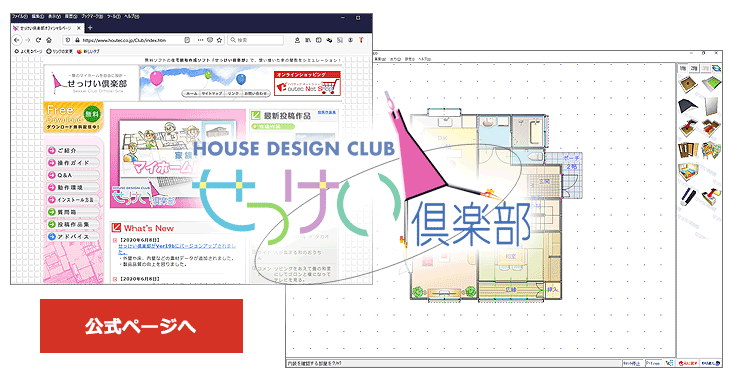Select the interior room view icon

click(688, 172)
